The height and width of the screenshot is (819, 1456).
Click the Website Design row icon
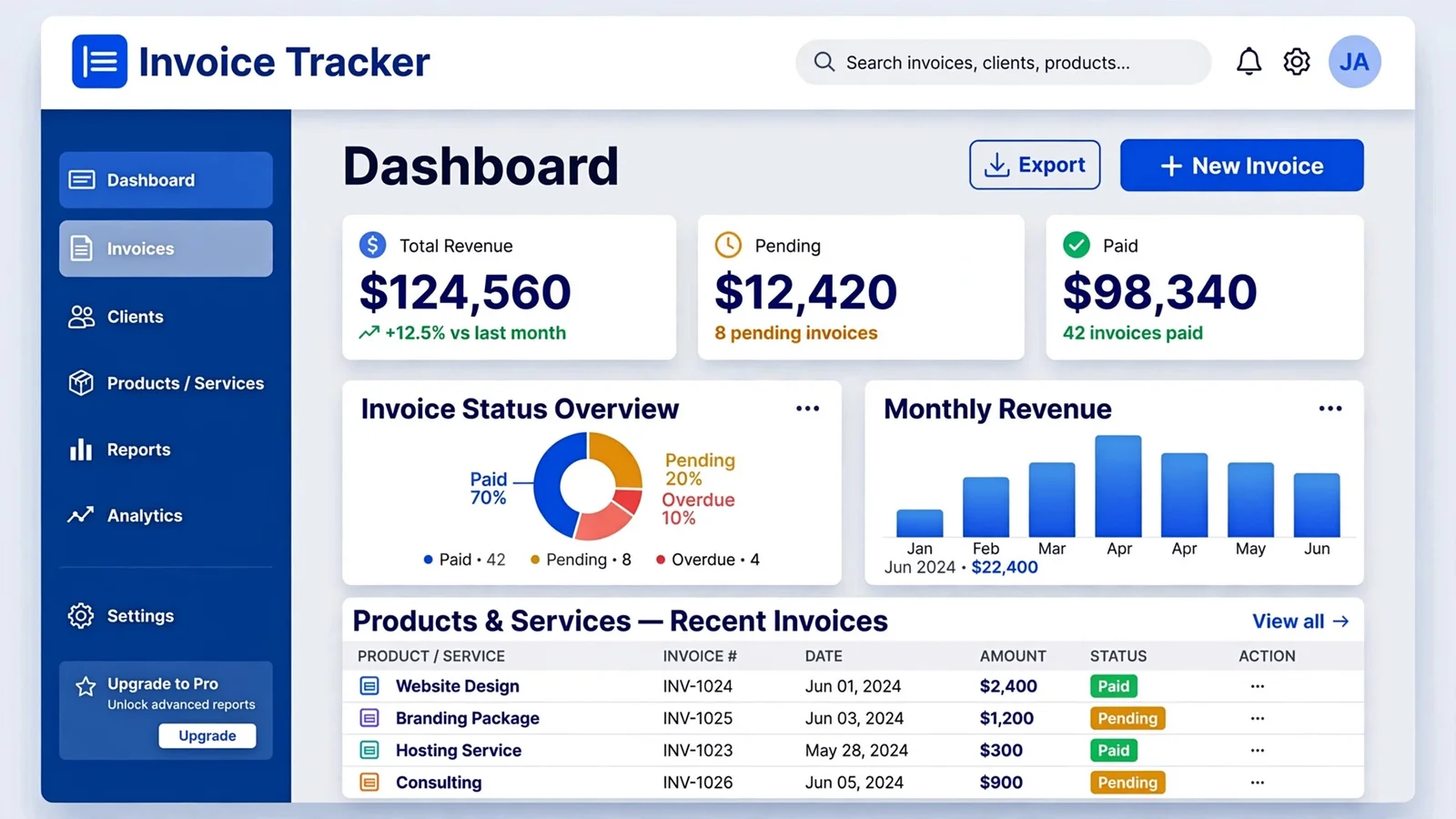coord(369,686)
